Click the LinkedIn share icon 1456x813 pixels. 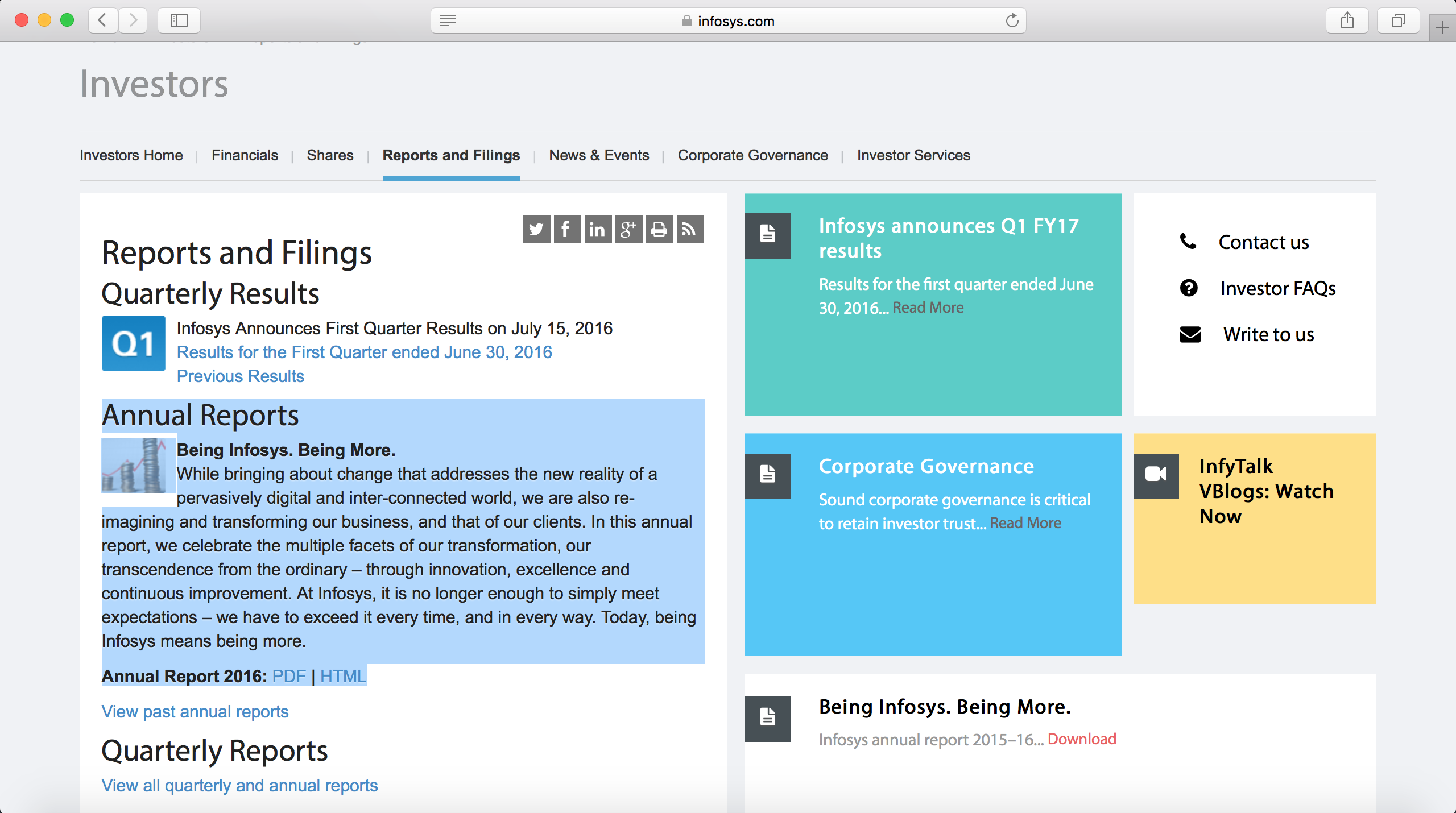tap(596, 228)
